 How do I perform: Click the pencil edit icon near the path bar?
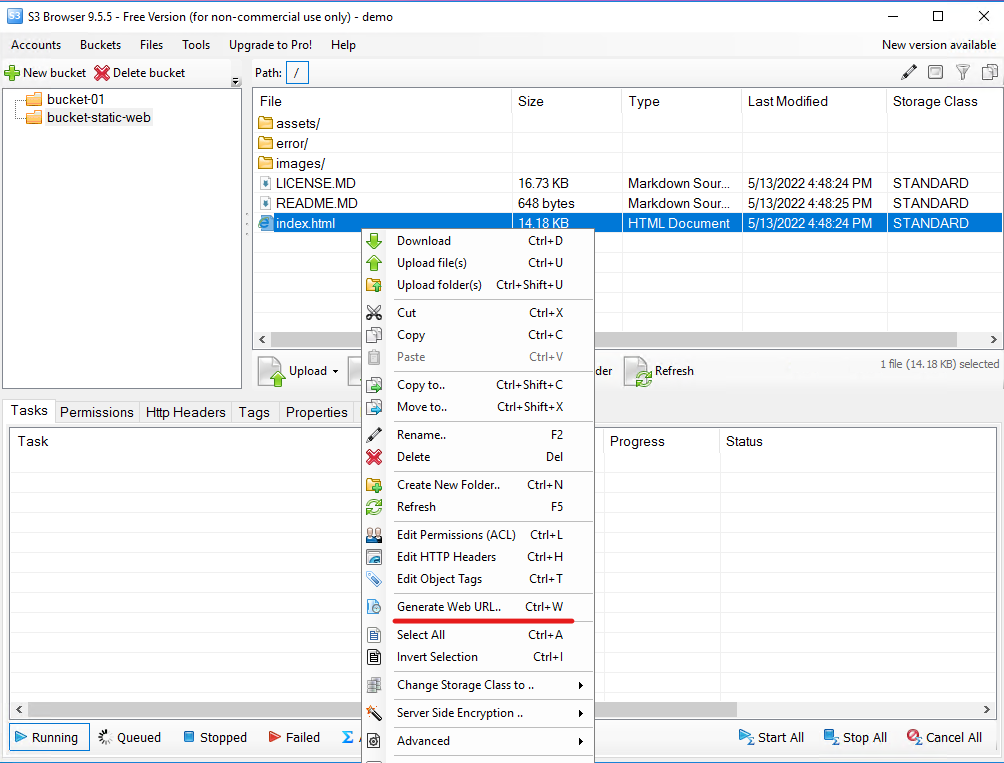909,71
